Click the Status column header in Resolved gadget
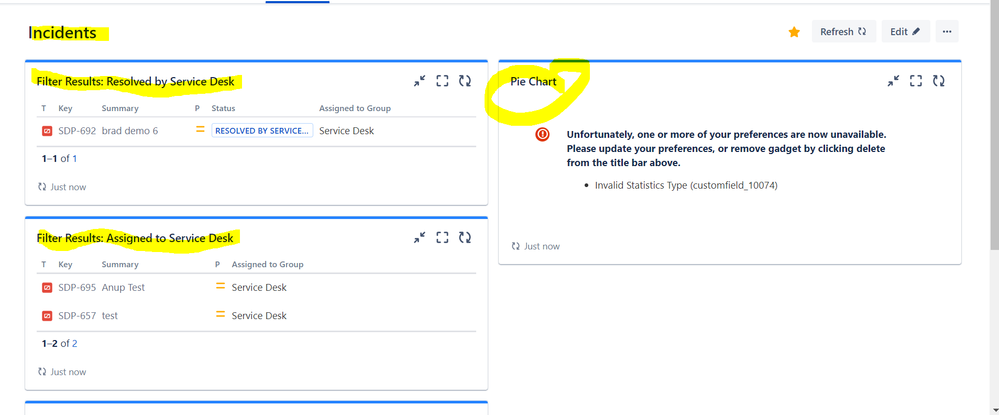Image resolution: width=999 pixels, height=415 pixels. pyautogui.click(x=223, y=108)
